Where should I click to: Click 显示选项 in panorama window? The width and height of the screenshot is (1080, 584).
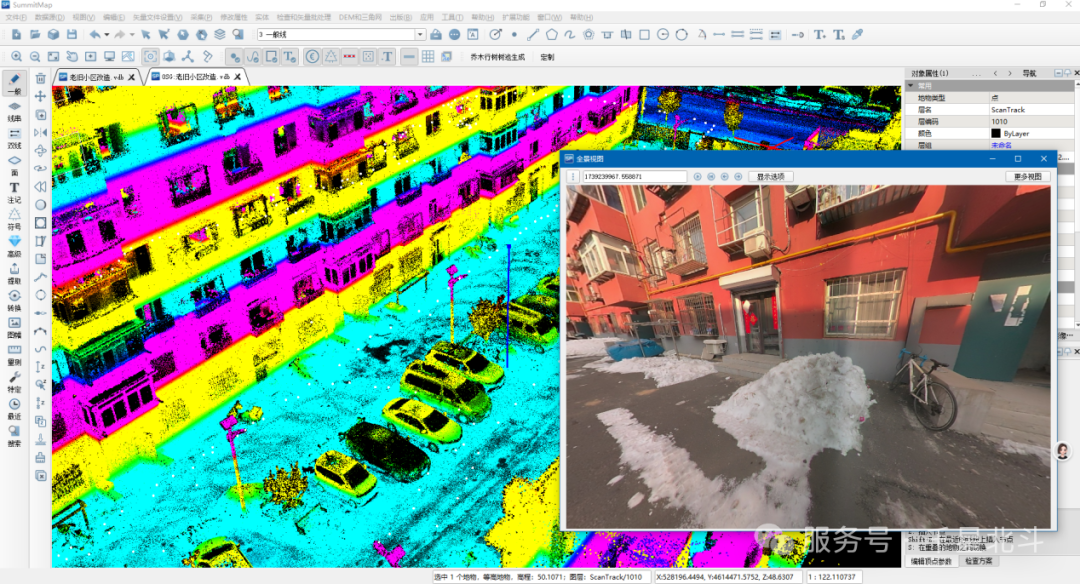[x=771, y=177]
